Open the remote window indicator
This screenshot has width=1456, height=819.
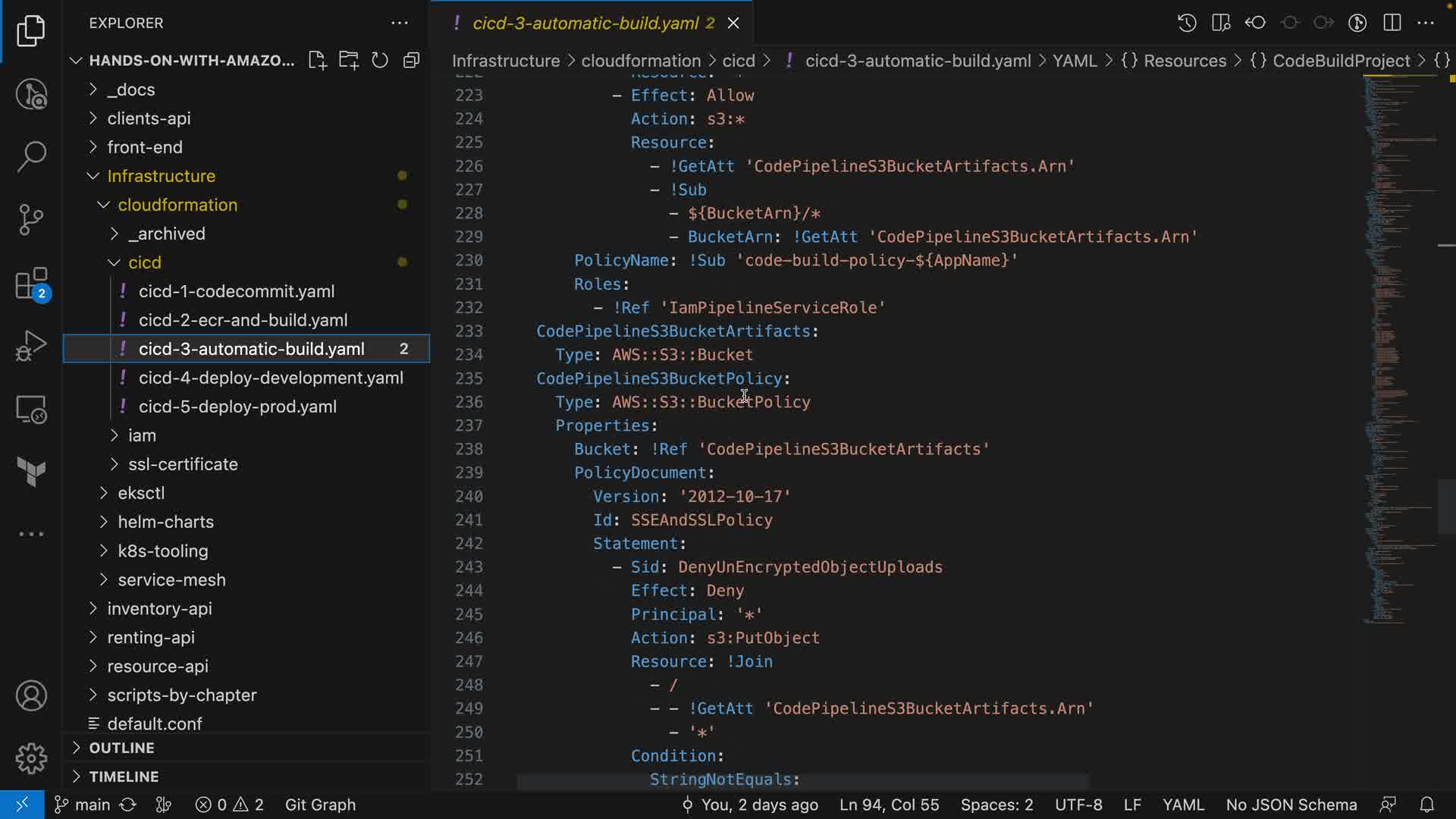point(22,805)
